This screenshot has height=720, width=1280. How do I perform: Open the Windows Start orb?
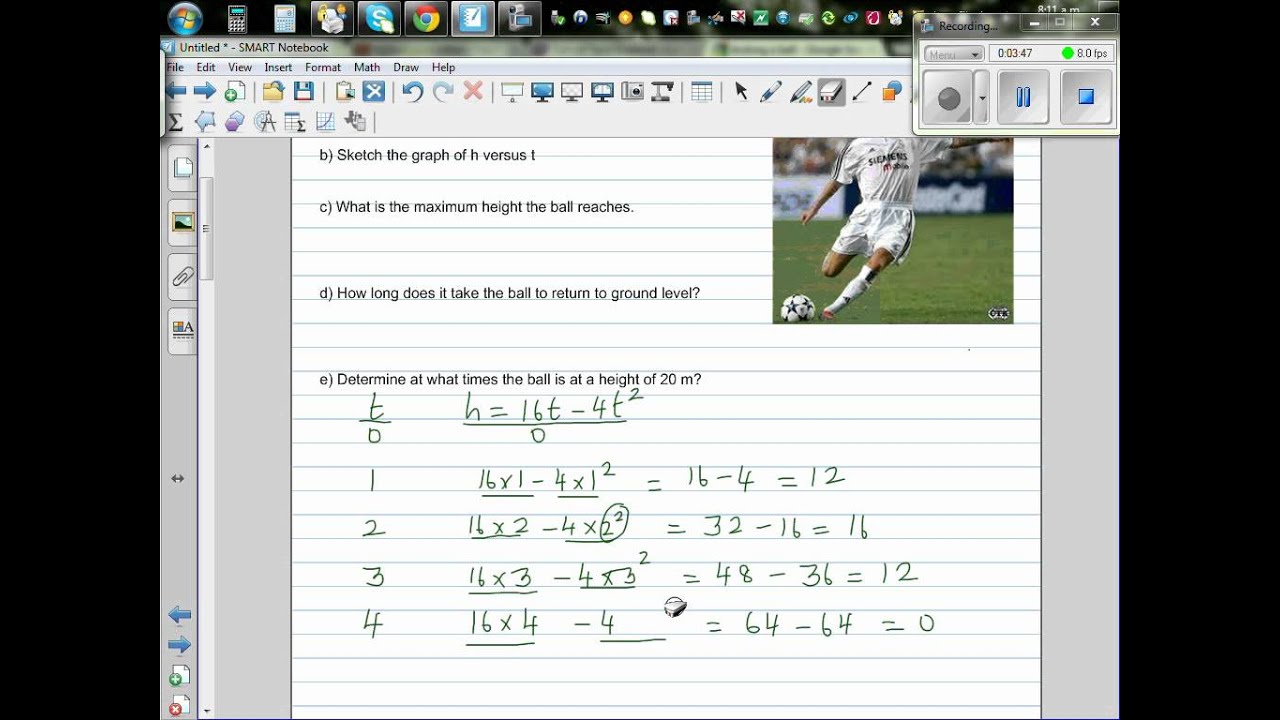tap(185, 18)
